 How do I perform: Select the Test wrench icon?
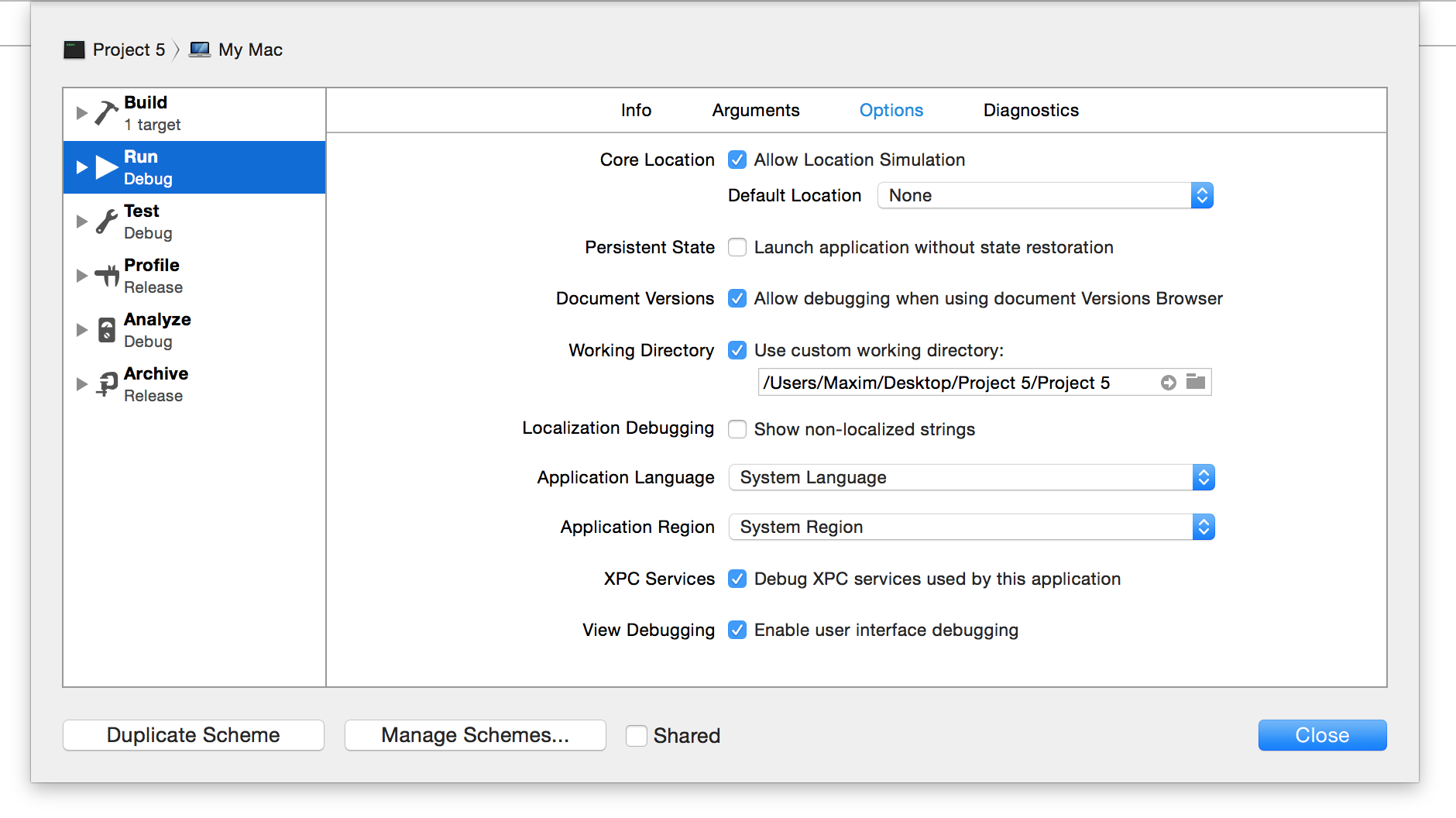[107, 222]
